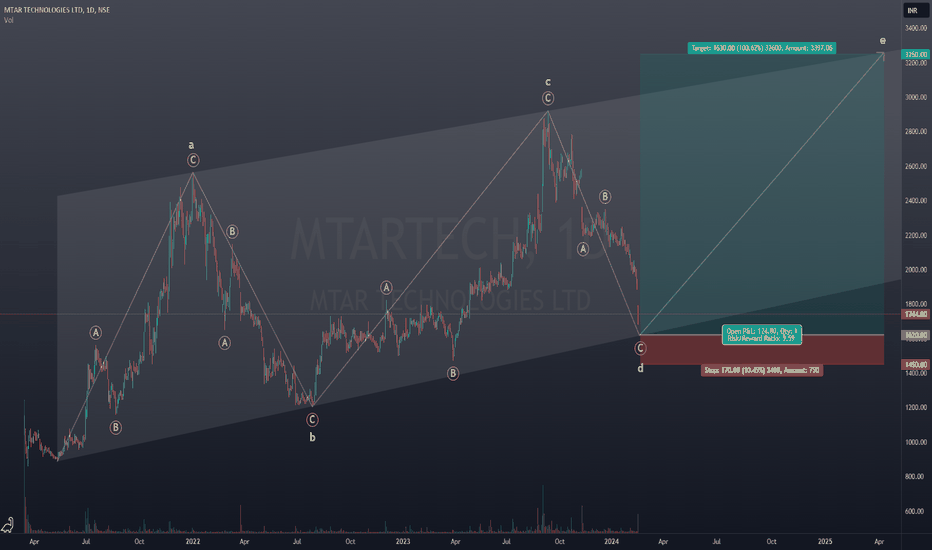Screen dimensions: 932x550
Task: Click circled C label beneath wave c
Action: [548, 98]
